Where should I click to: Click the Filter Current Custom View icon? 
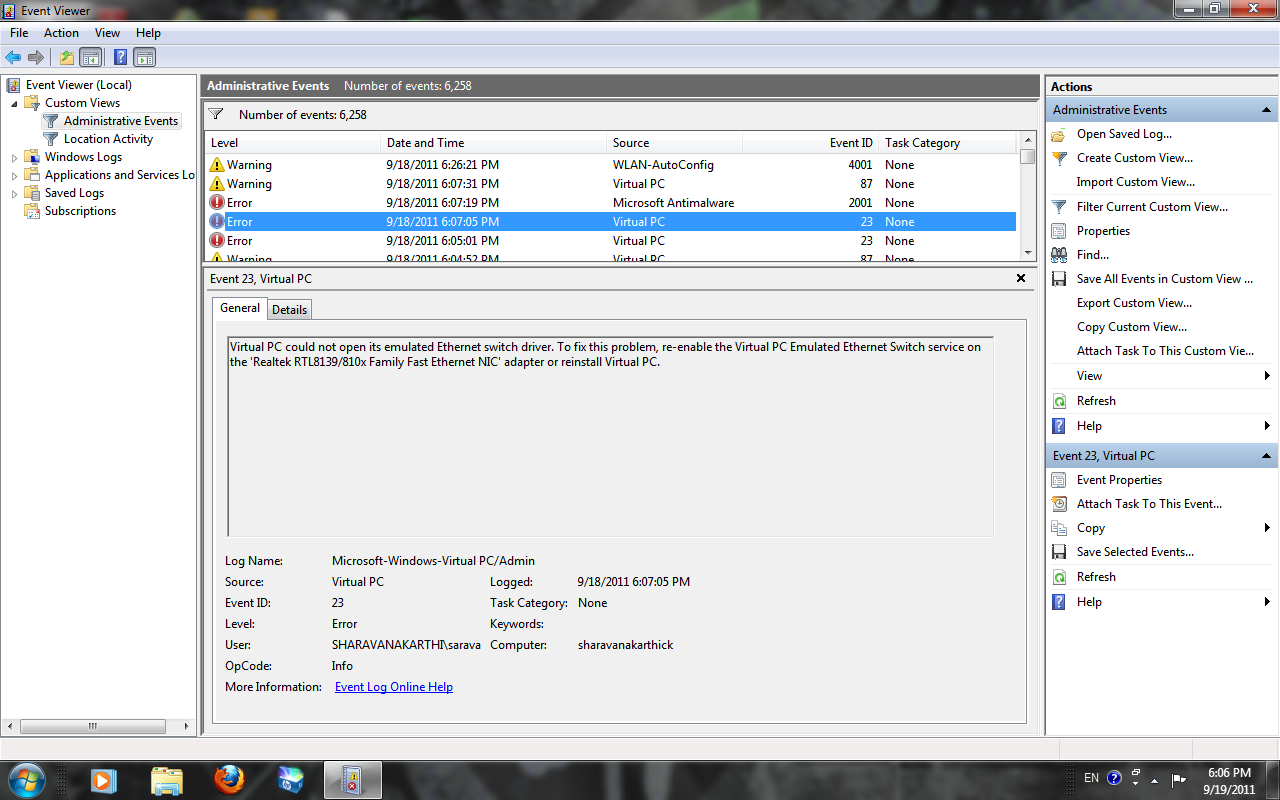tap(1059, 207)
